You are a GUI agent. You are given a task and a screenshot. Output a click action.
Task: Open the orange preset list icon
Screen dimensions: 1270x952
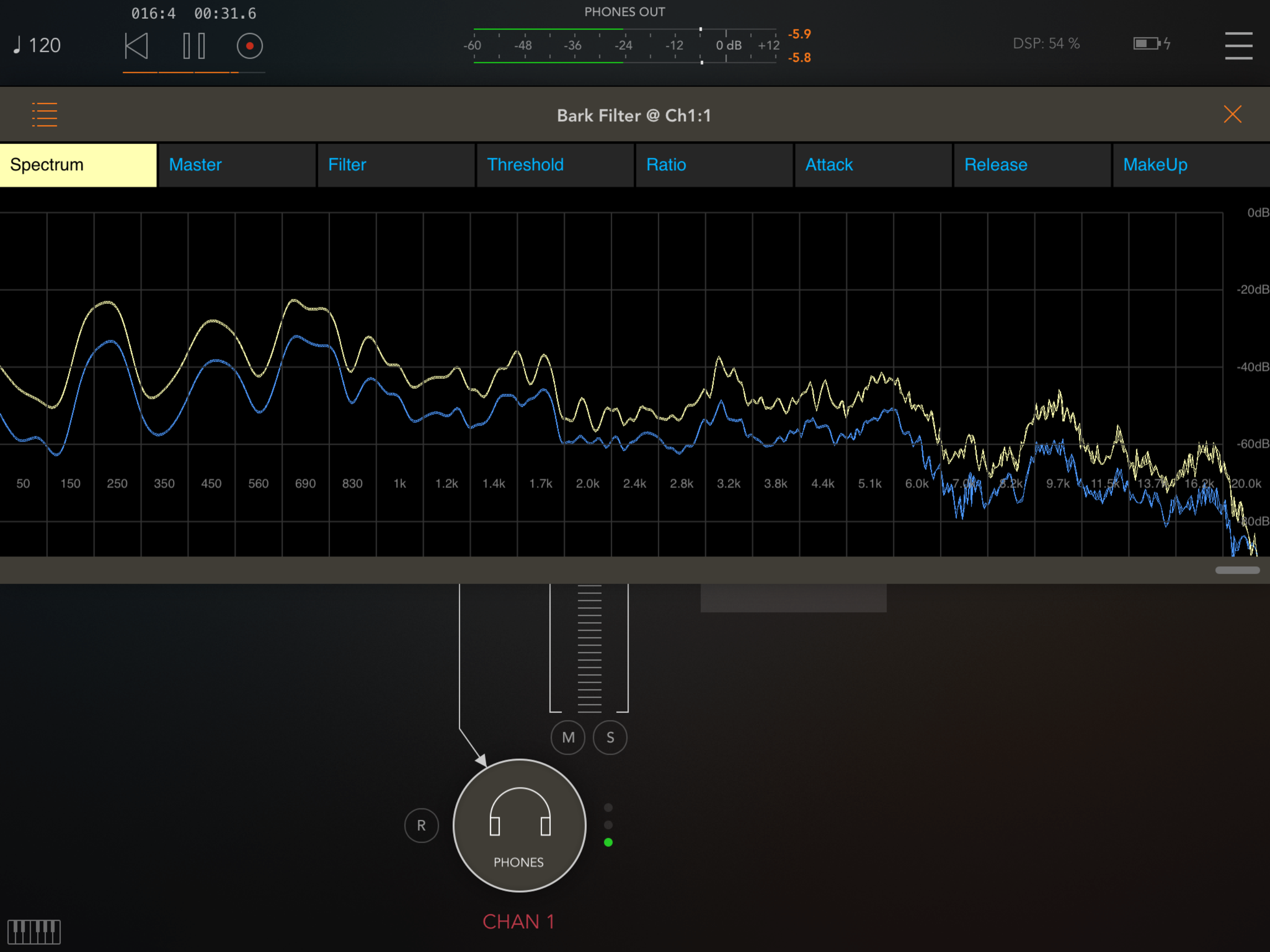point(44,114)
